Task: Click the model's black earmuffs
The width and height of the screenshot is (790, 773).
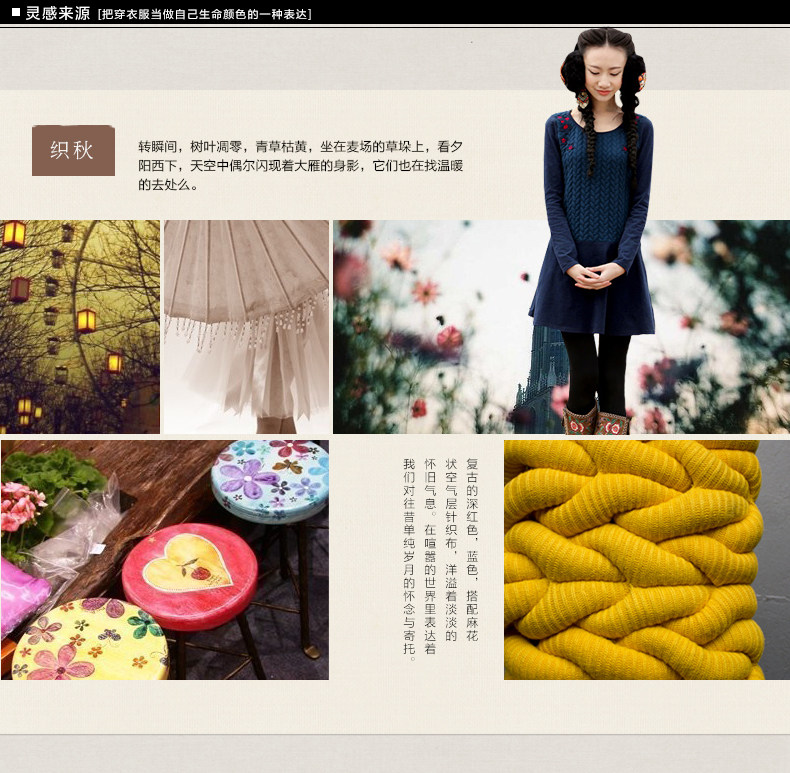Action: coord(577,79)
